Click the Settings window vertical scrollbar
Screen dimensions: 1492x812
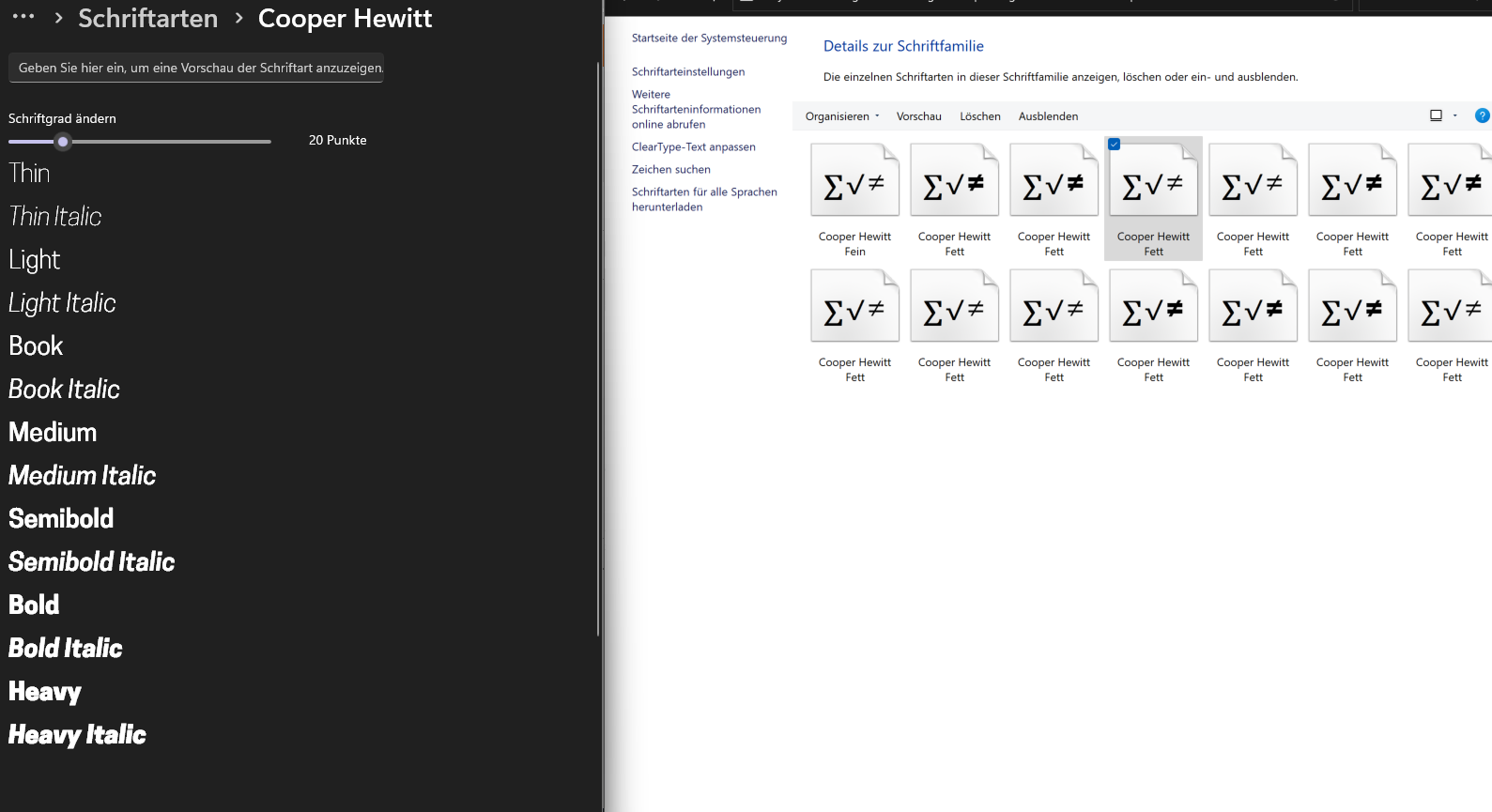point(597,349)
